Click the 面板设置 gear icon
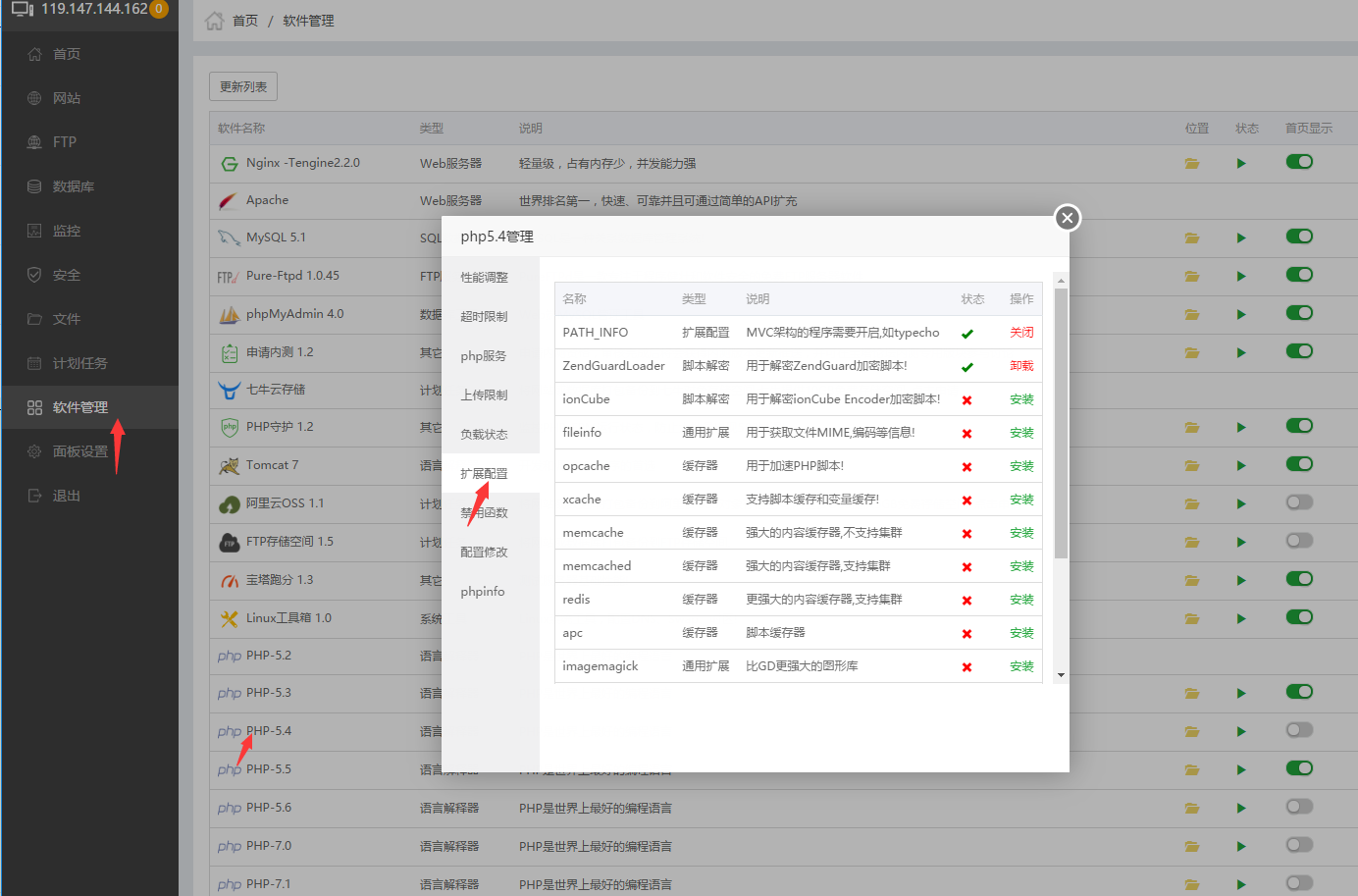Viewport: 1358px width, 896px height. coord(34,451)
